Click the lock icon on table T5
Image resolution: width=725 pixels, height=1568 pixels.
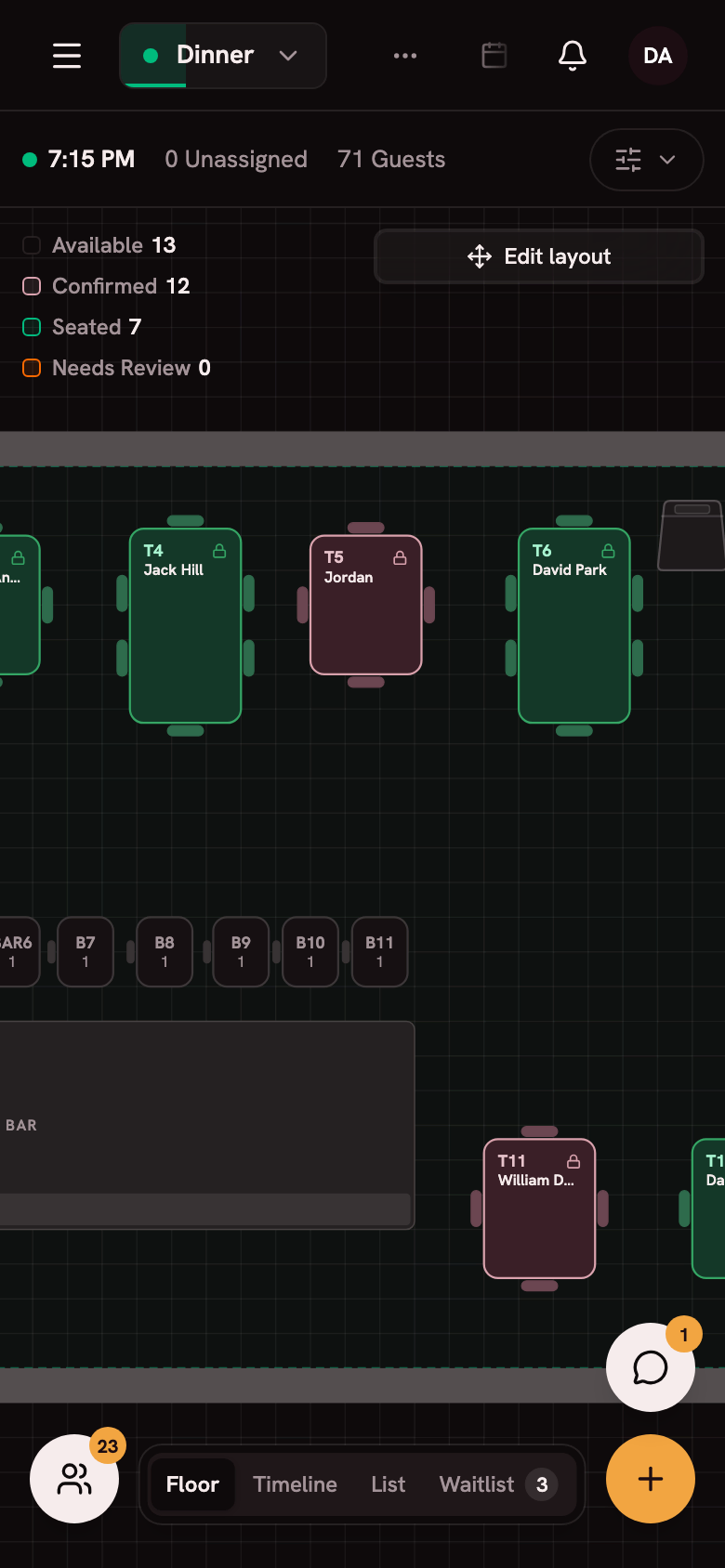[400, 557]
